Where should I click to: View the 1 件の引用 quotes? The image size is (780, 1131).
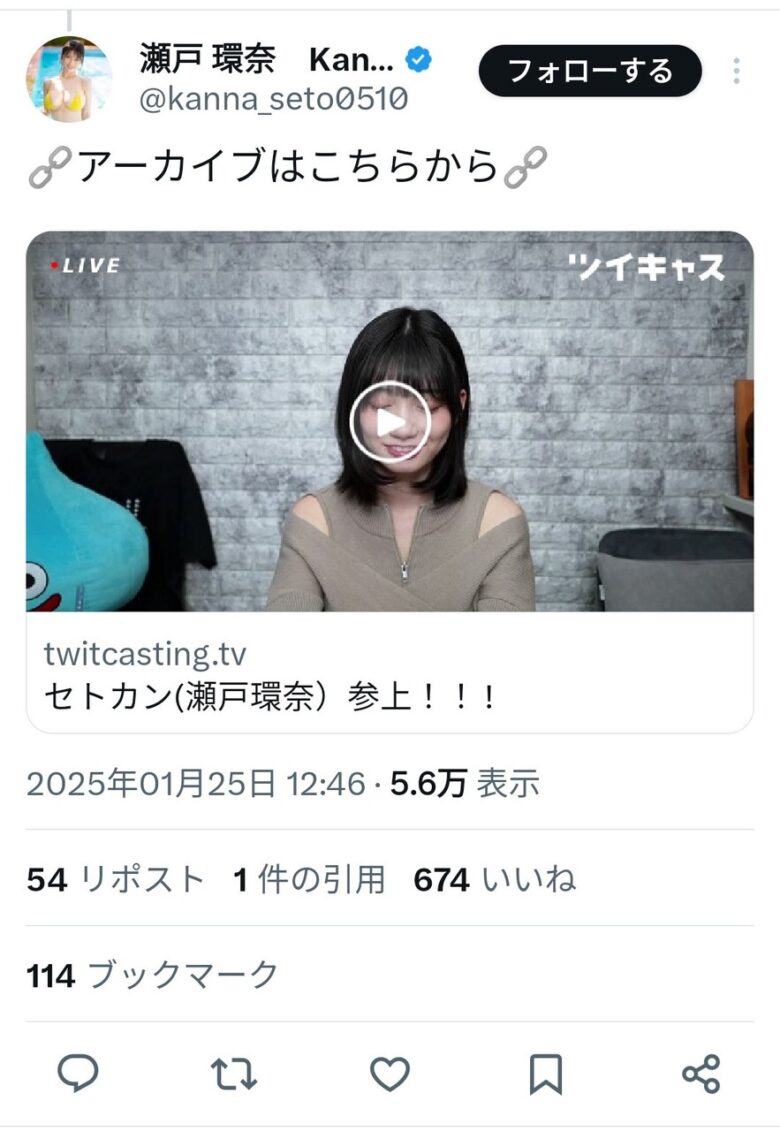[x=309, y=880]
